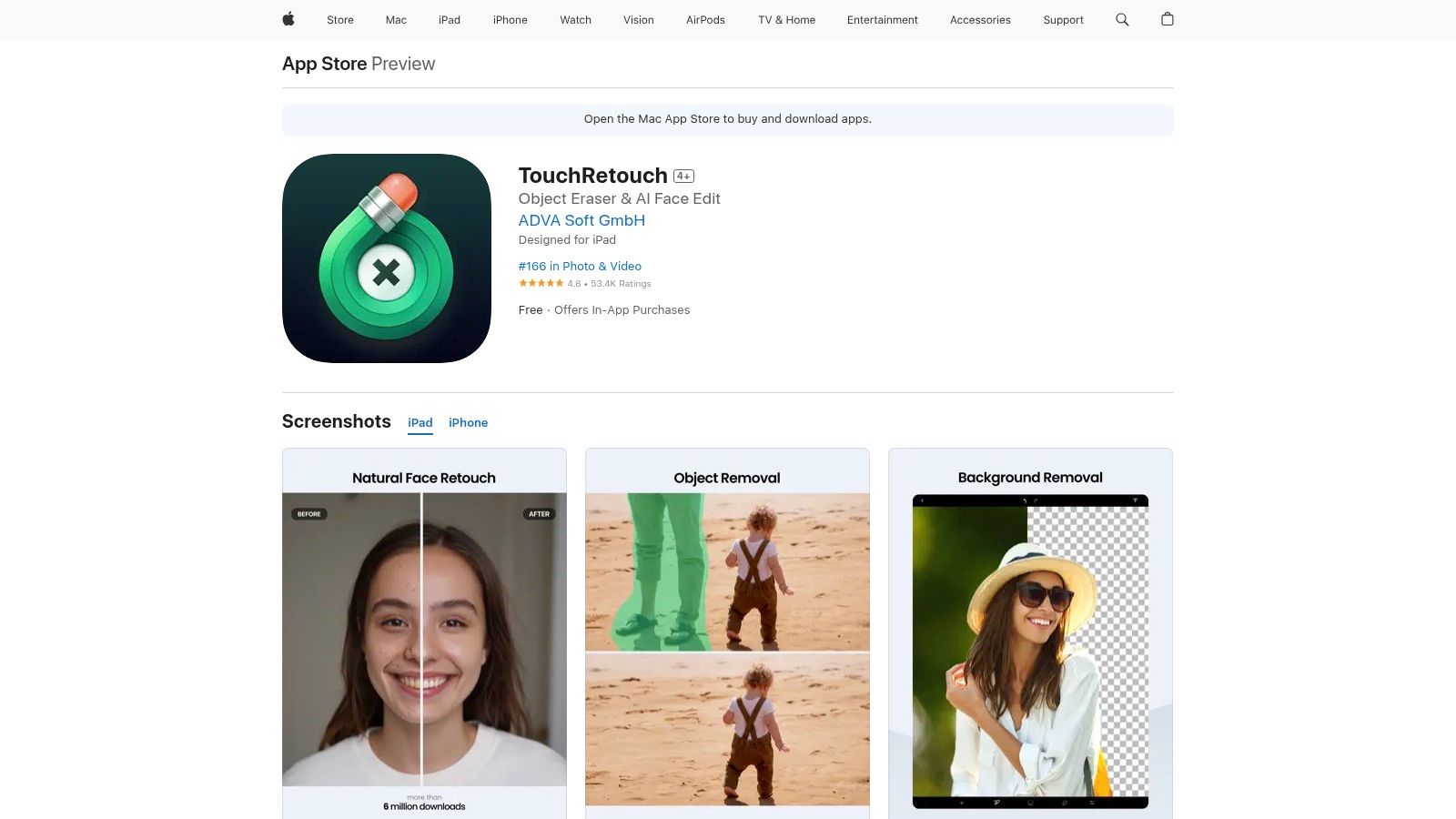
Task: Open ADVA Soft GmbH developer link
Action: click(x=581, y=220)
